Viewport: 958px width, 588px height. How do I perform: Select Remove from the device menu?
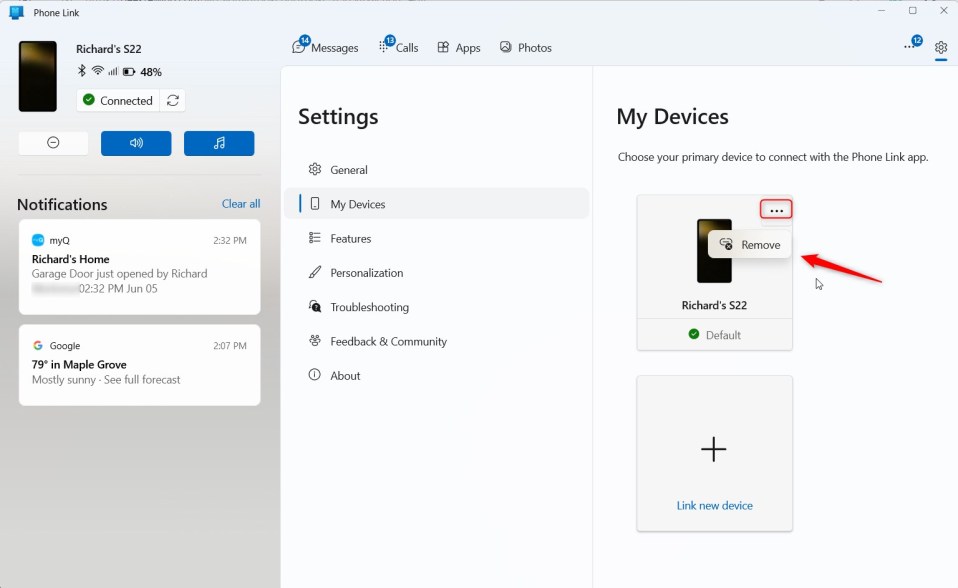[751, 245]
